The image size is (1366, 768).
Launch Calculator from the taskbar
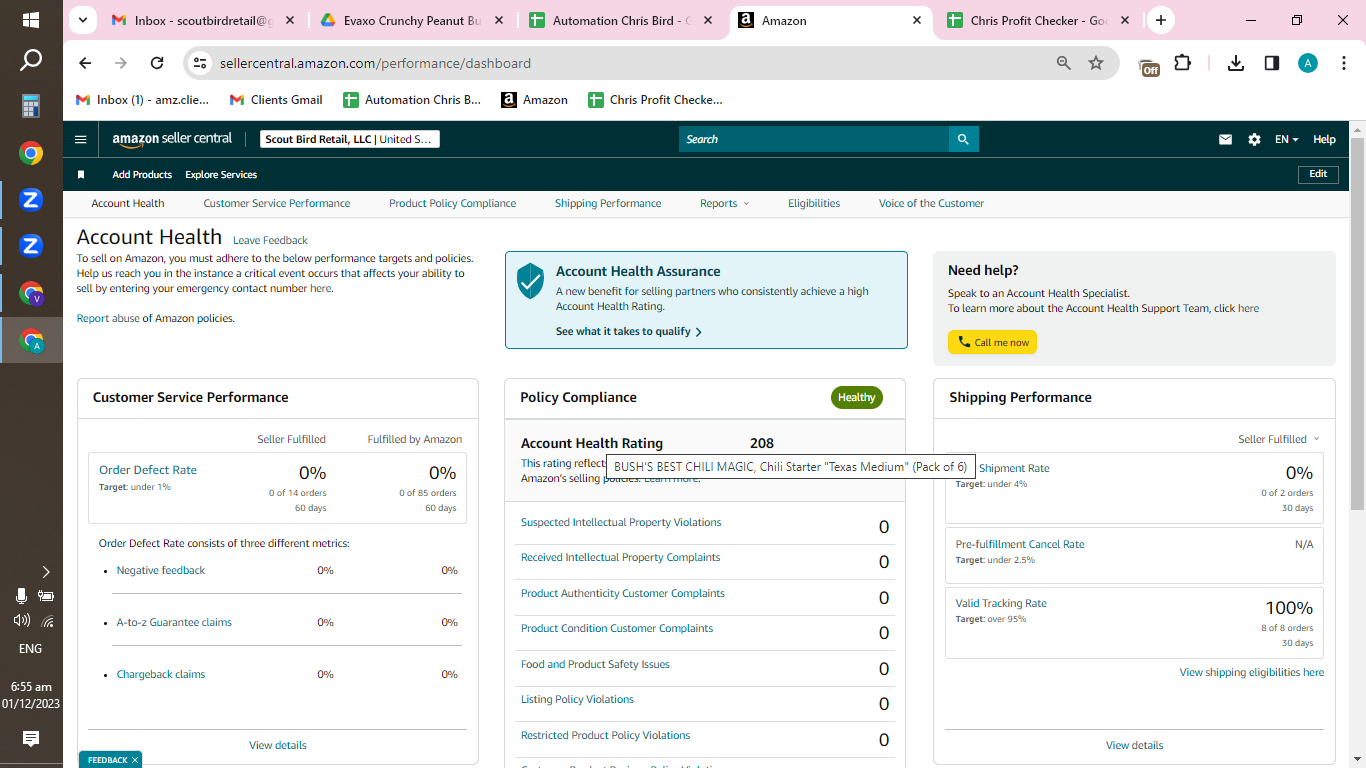31,107
